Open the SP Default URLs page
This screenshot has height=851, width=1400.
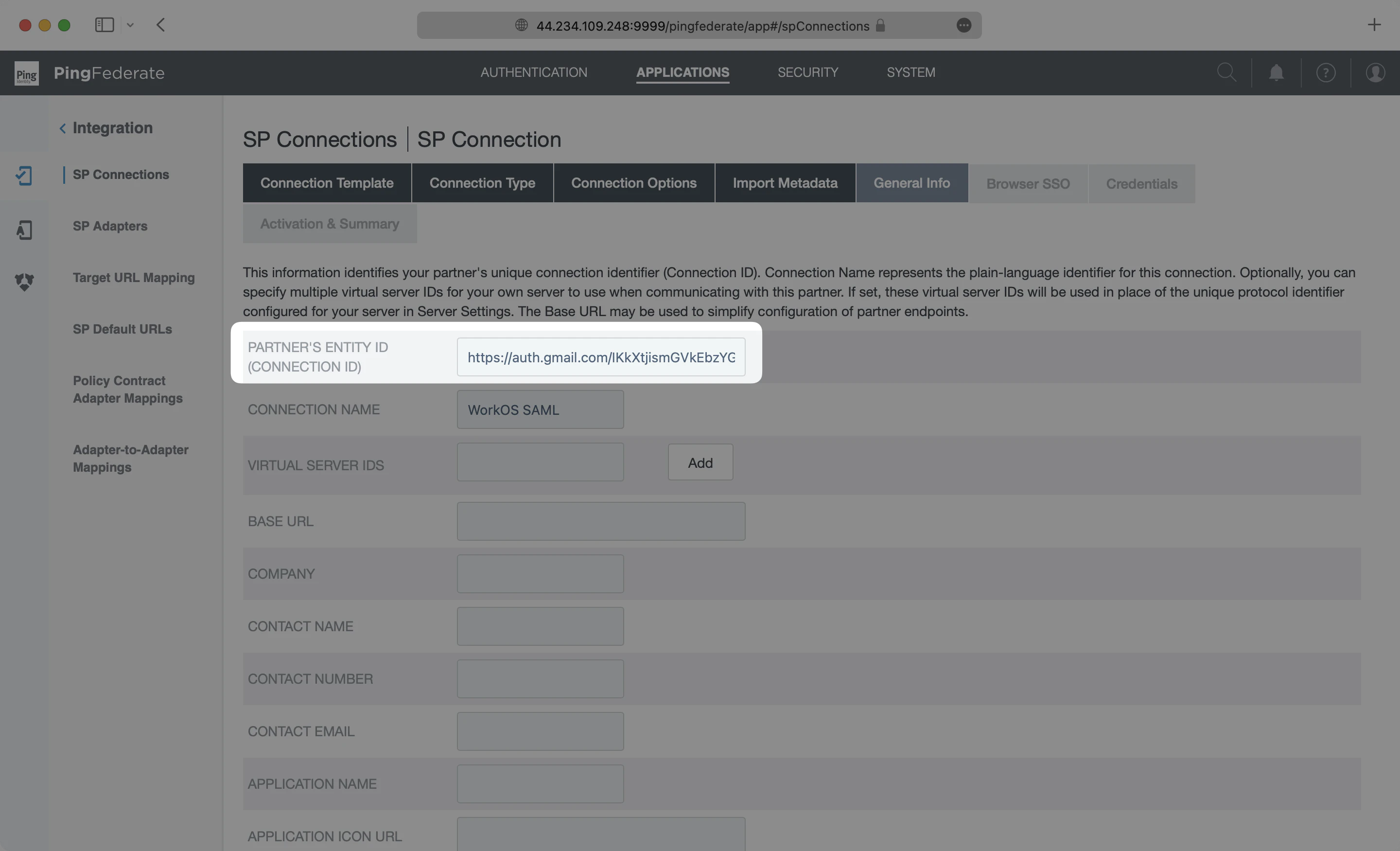click(x=122, y=329)
